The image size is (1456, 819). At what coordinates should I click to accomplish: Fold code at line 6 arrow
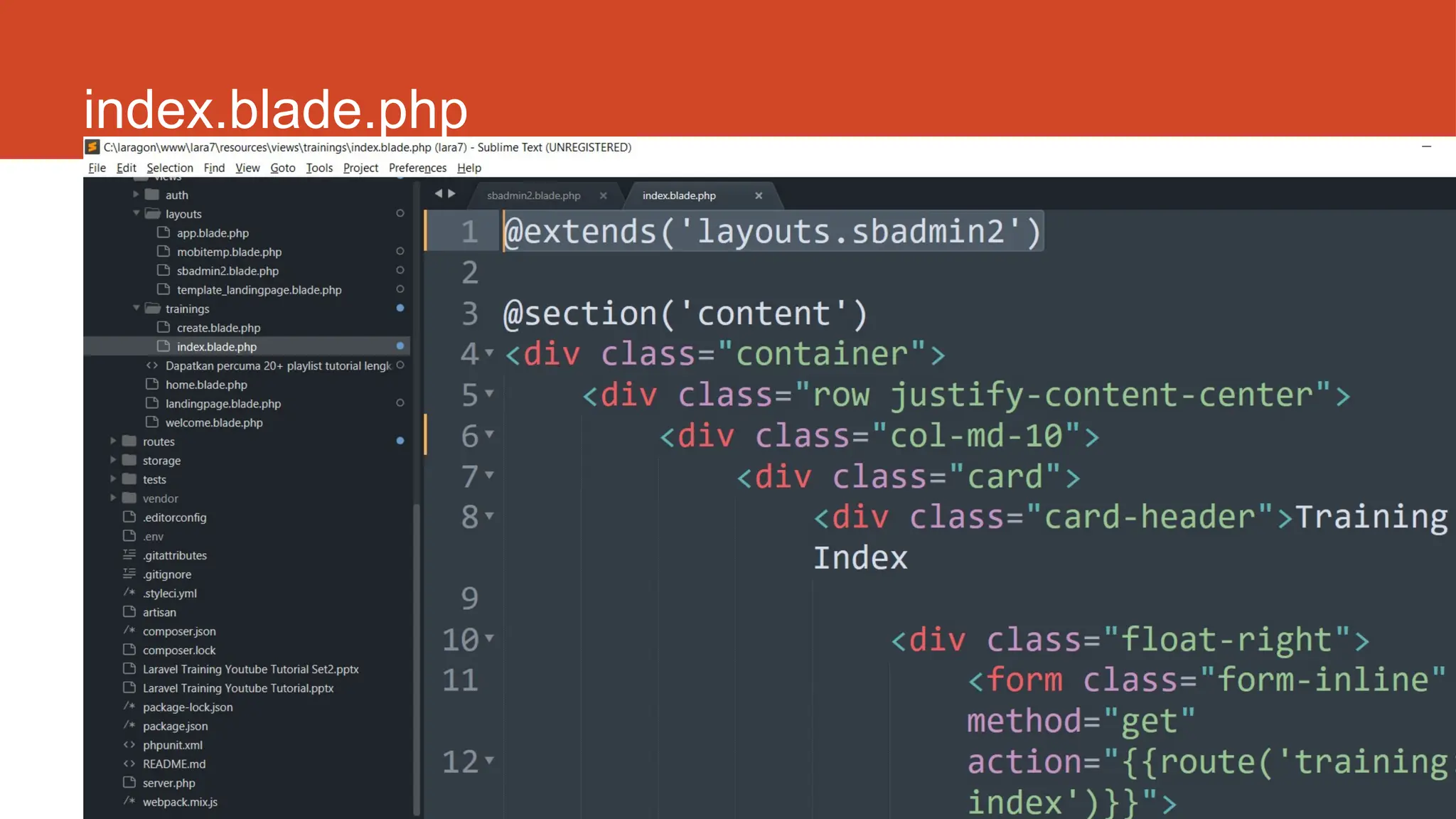point(489,434)
